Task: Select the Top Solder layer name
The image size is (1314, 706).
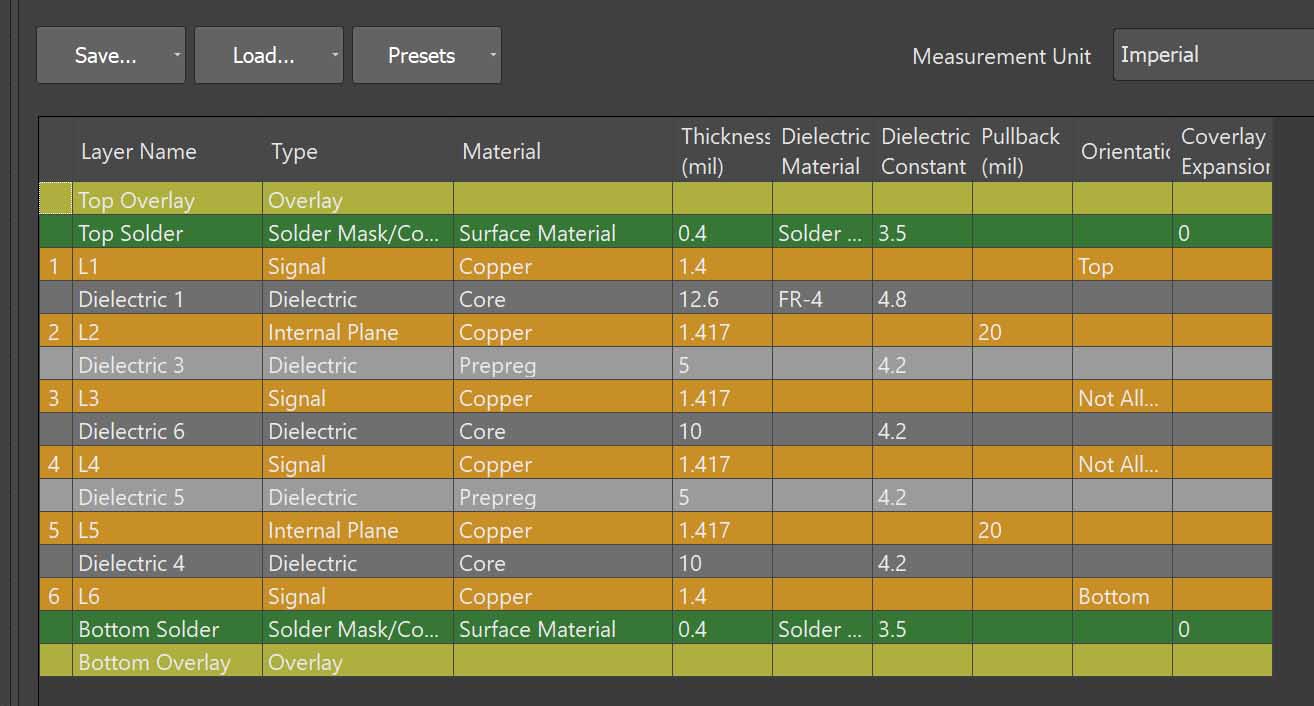Action: [x=131, y=233]
